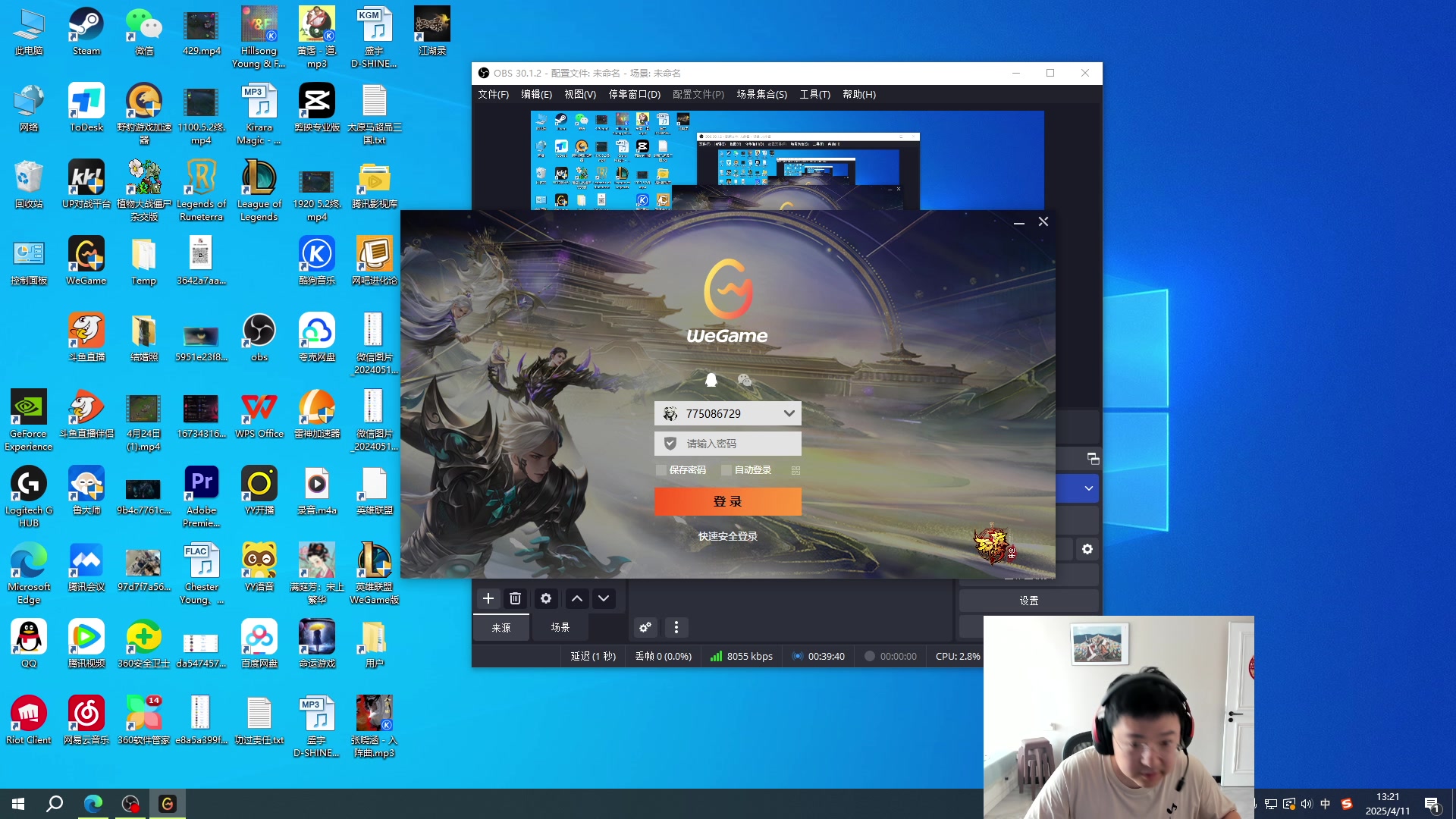Open GeForce Experience desktop icon
1456x819 pixels.
(29, 421)
